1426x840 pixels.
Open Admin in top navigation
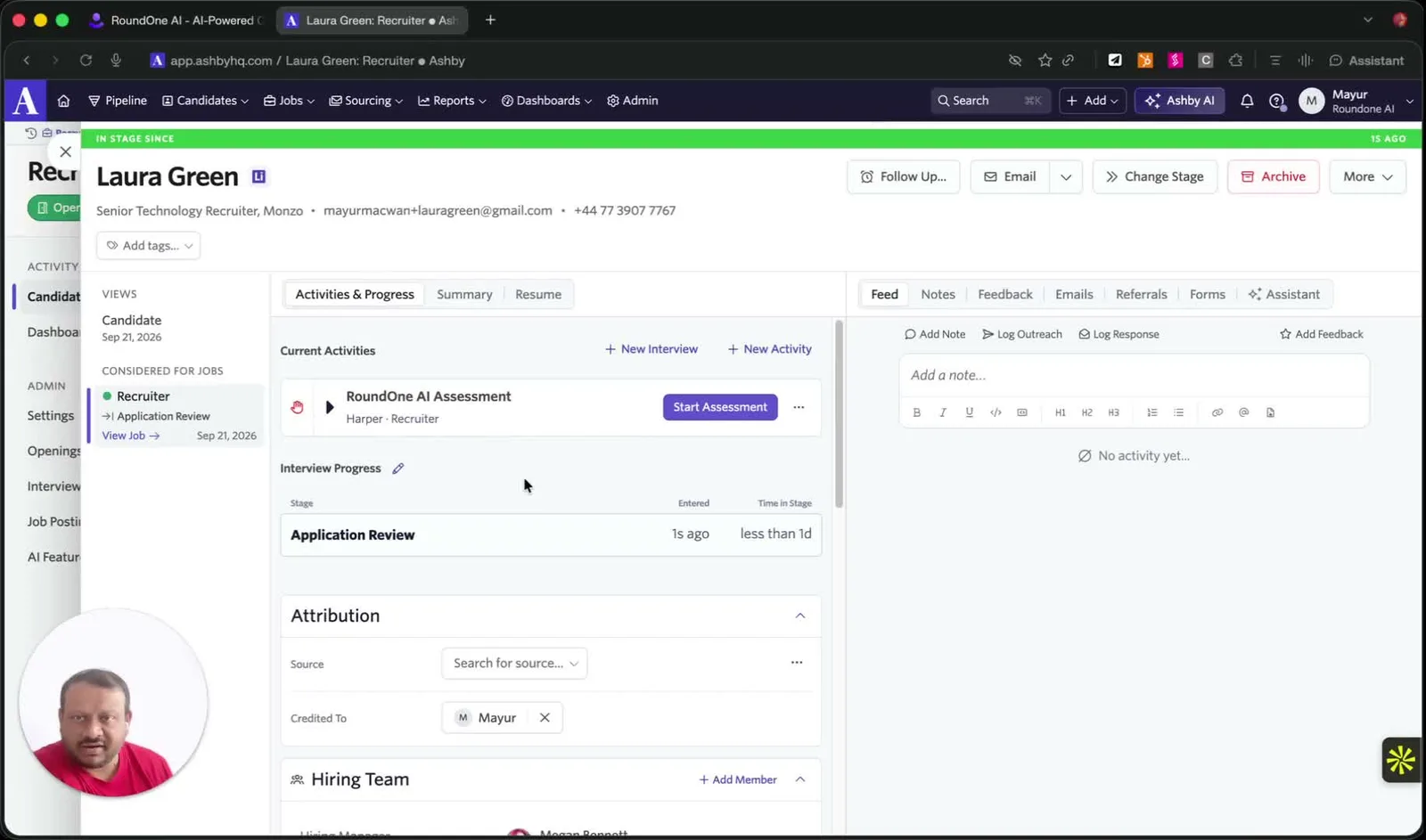pyautogui.click(x=632, y=101)
